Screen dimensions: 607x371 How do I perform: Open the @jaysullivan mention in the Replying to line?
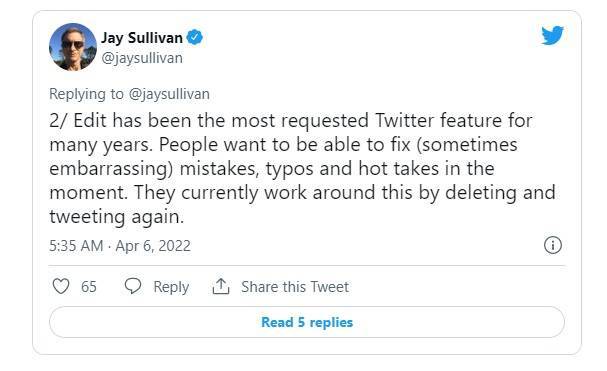pyautogui.click(x=169, y=94)
